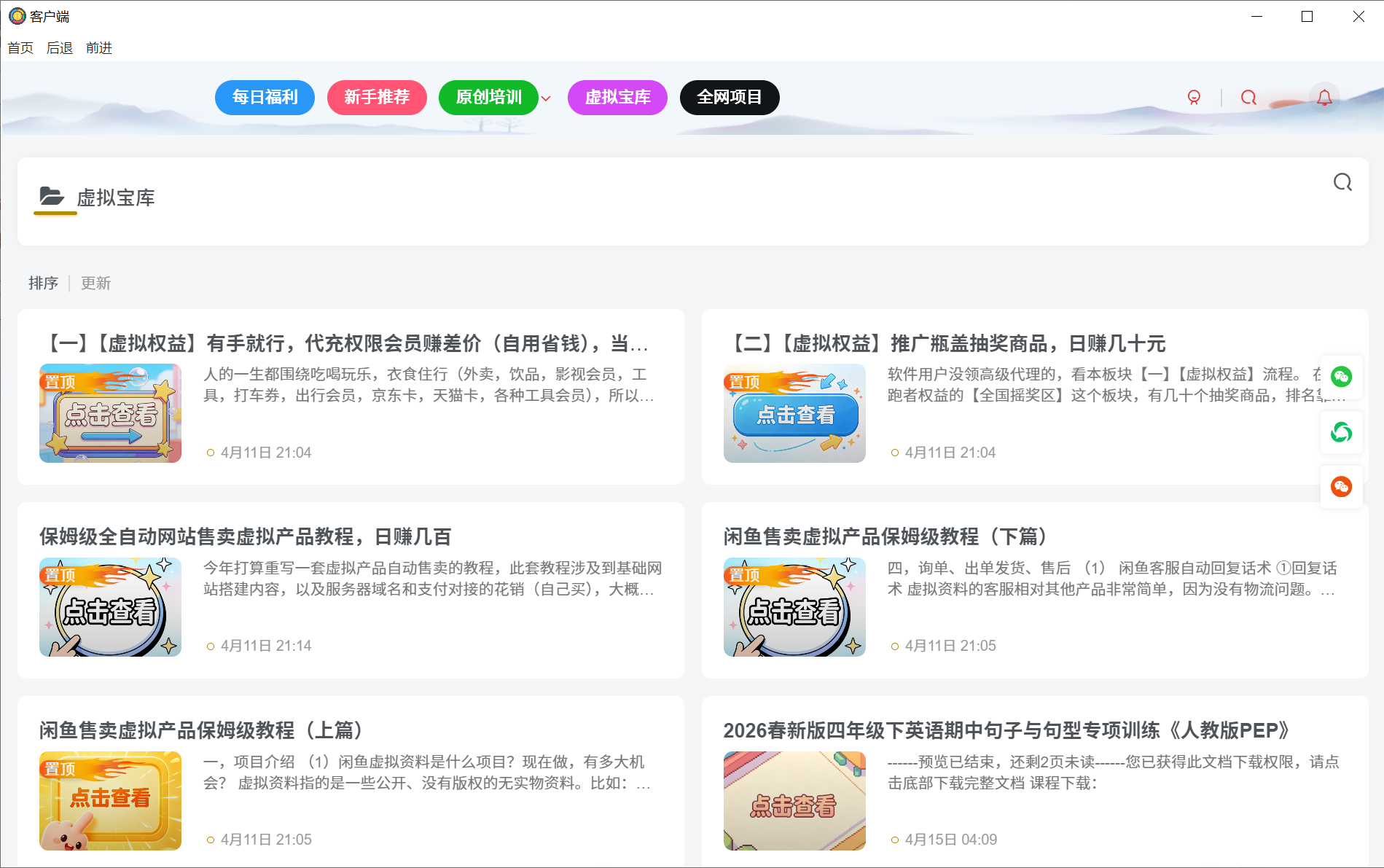Image resolution: width=1384 pixels, height=868 pixels.
Task: Click the 虚拟宝库 folder icon
Action: [x=52, y=197]
